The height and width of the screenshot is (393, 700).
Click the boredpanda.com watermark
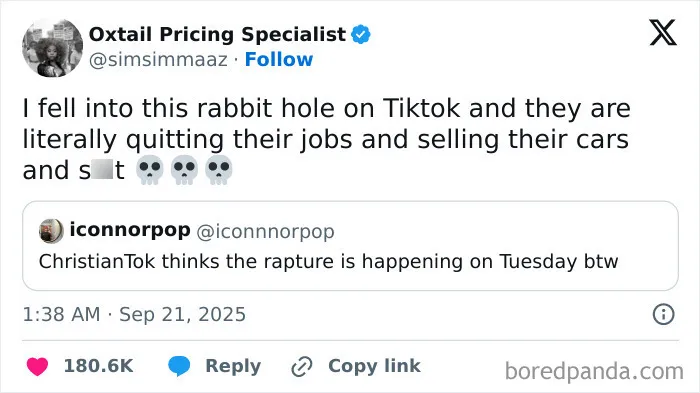tap(594, 371)
